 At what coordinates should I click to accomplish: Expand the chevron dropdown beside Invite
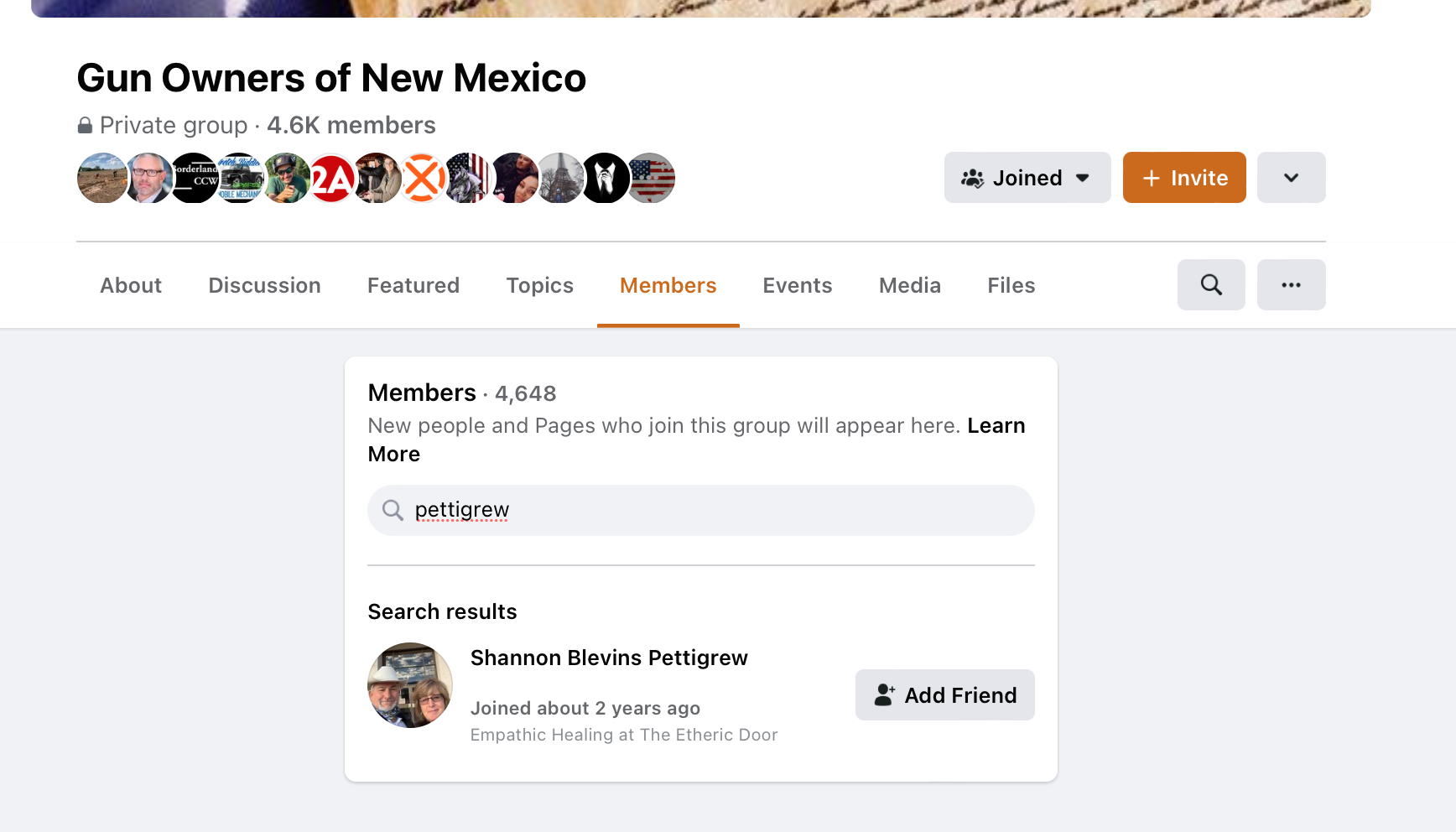(1291, 178)
